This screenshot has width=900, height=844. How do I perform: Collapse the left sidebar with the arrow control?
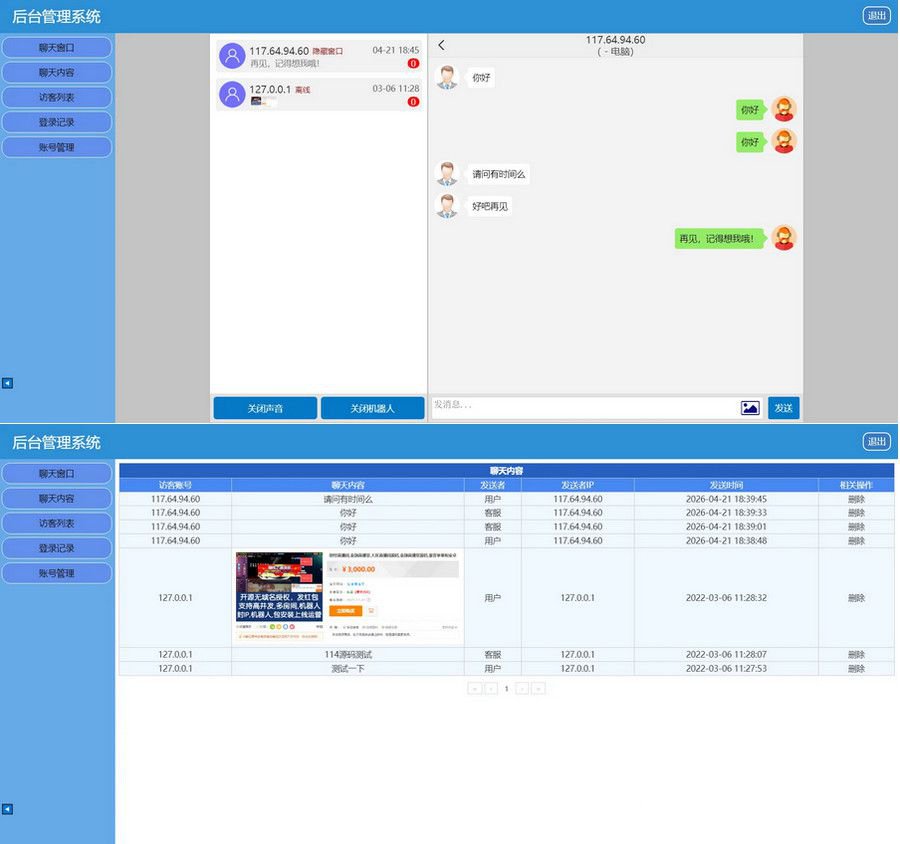tap(7, 382)
